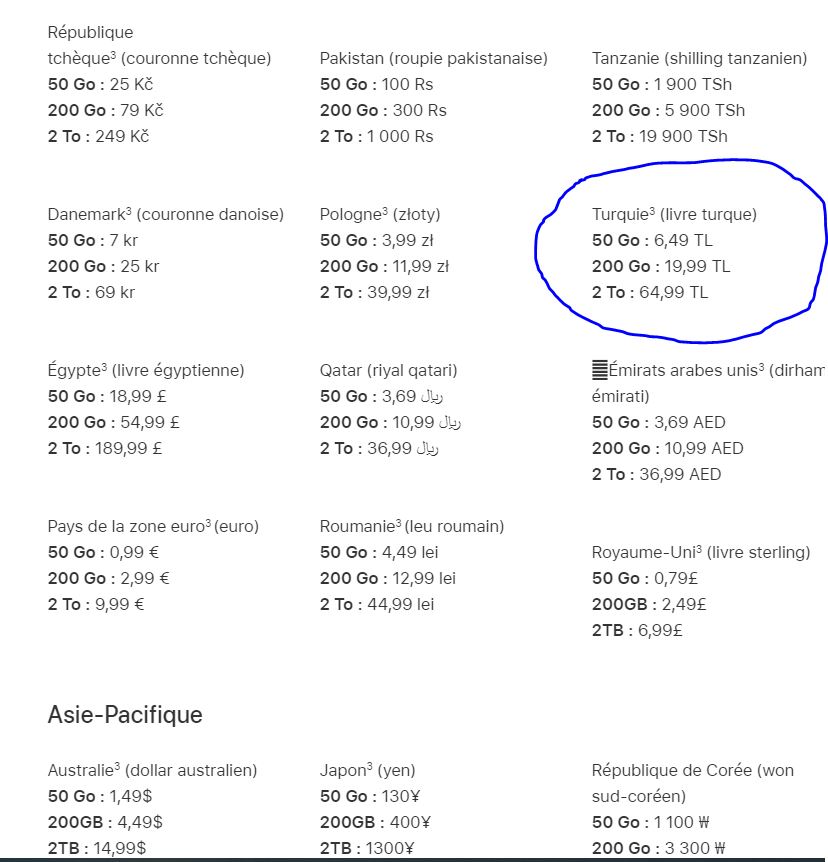This screenshot has height=862, width=828.
Task: Open footnote 3 beside Pologne
Action: click(384, 211)
